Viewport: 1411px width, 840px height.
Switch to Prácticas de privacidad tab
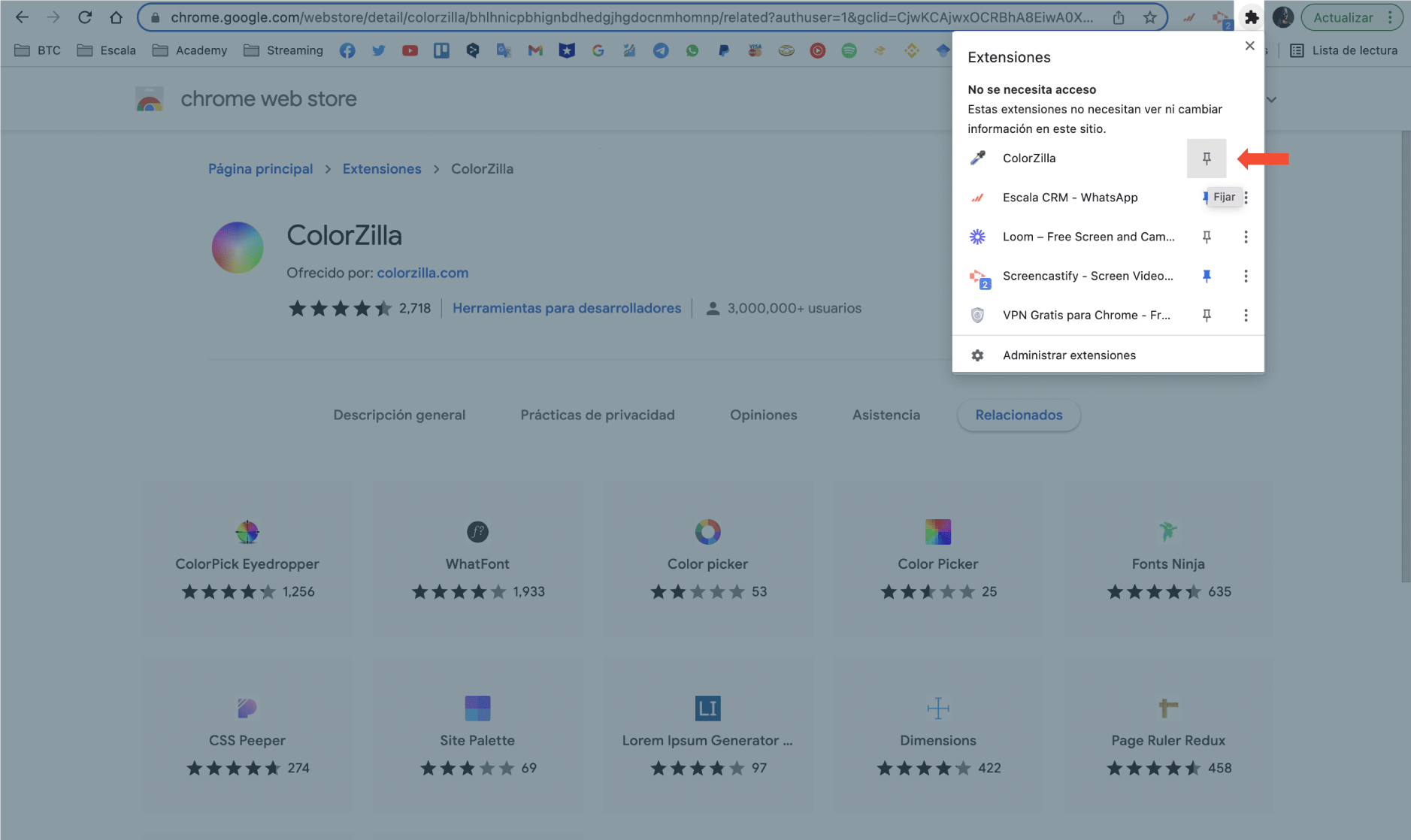click(598, 415)
